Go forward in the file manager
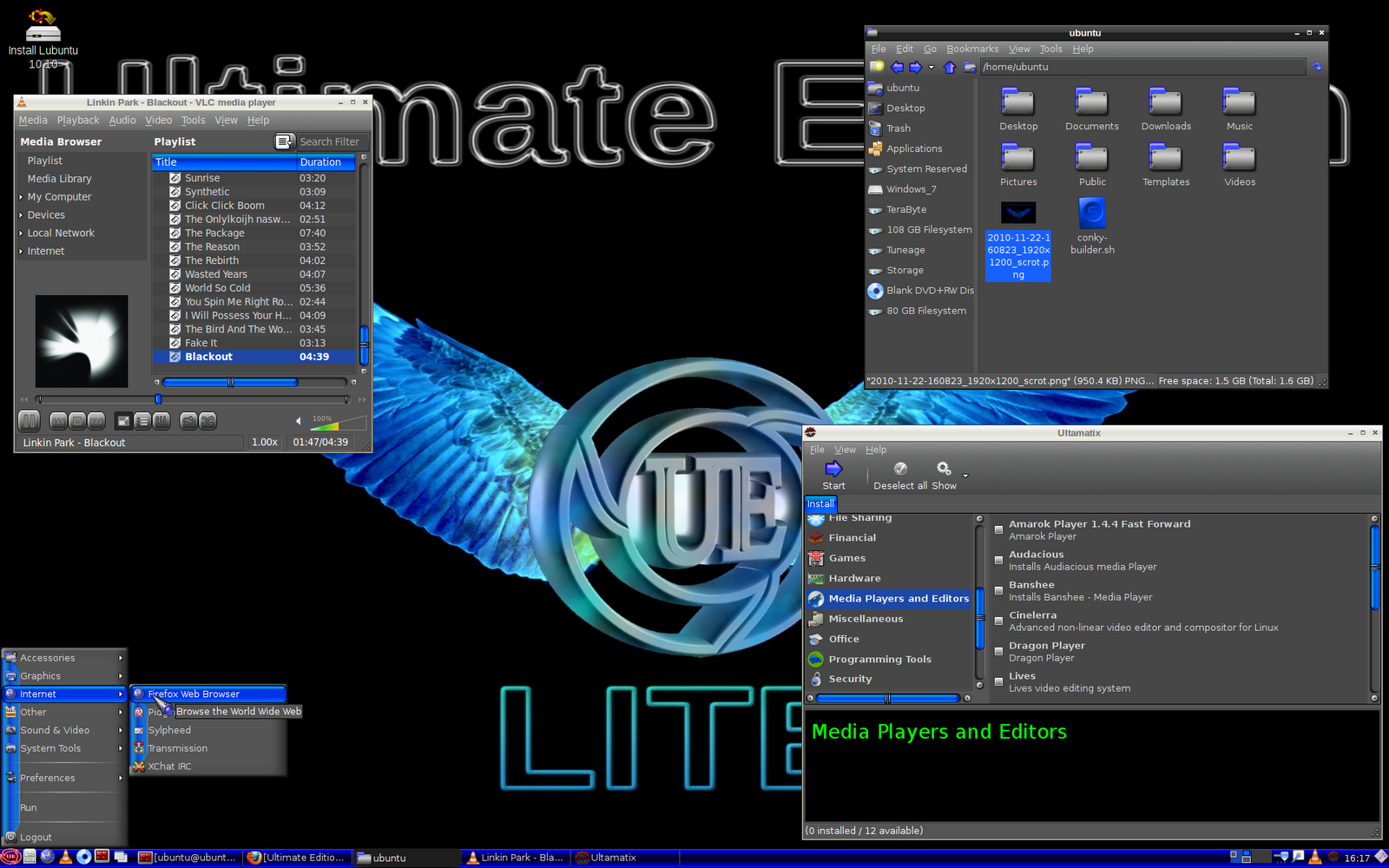The height and width of the screenshot is (868, 1389). click(x=915, y=67)
